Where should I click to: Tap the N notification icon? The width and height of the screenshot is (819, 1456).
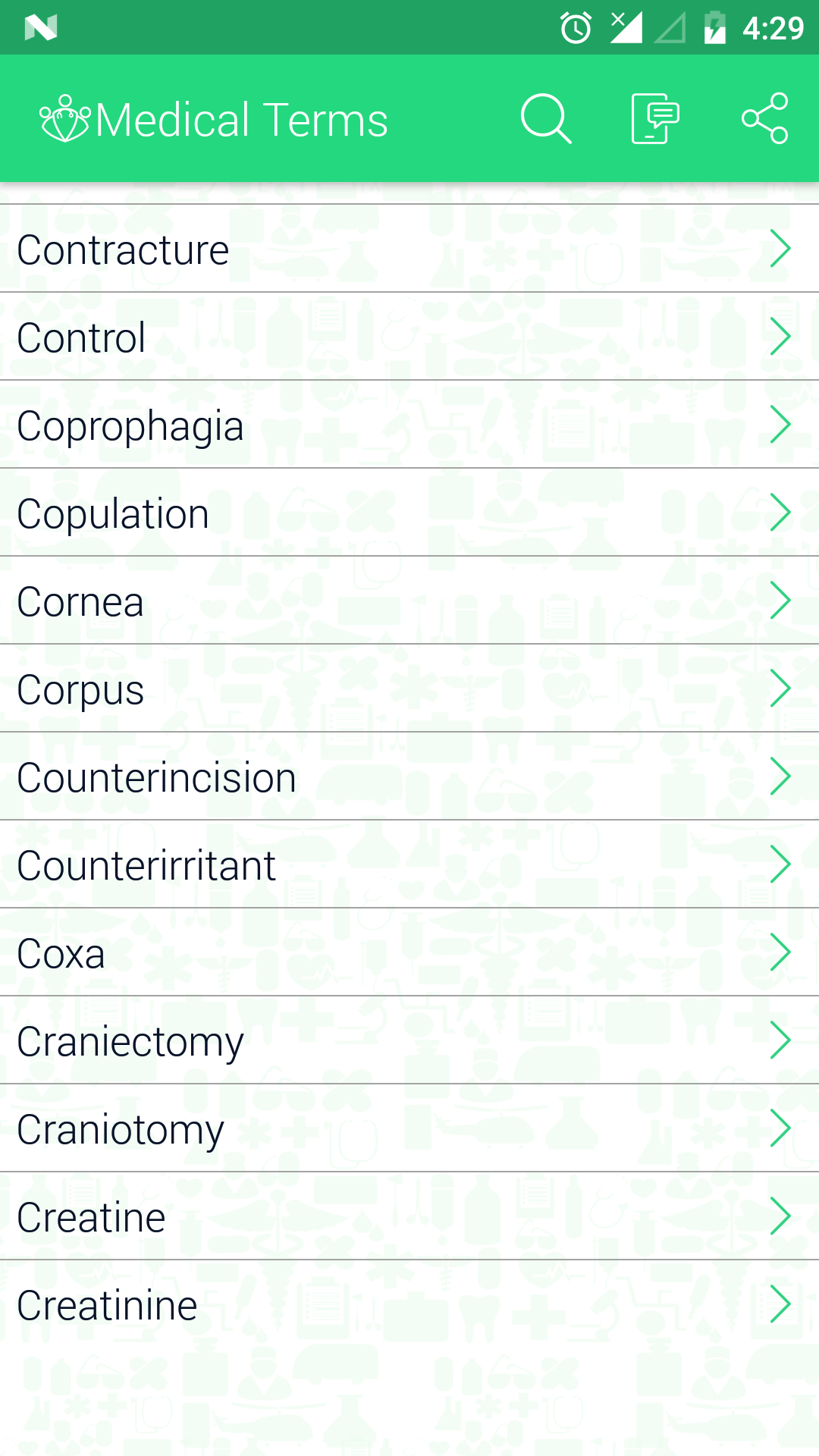(41, 28)
